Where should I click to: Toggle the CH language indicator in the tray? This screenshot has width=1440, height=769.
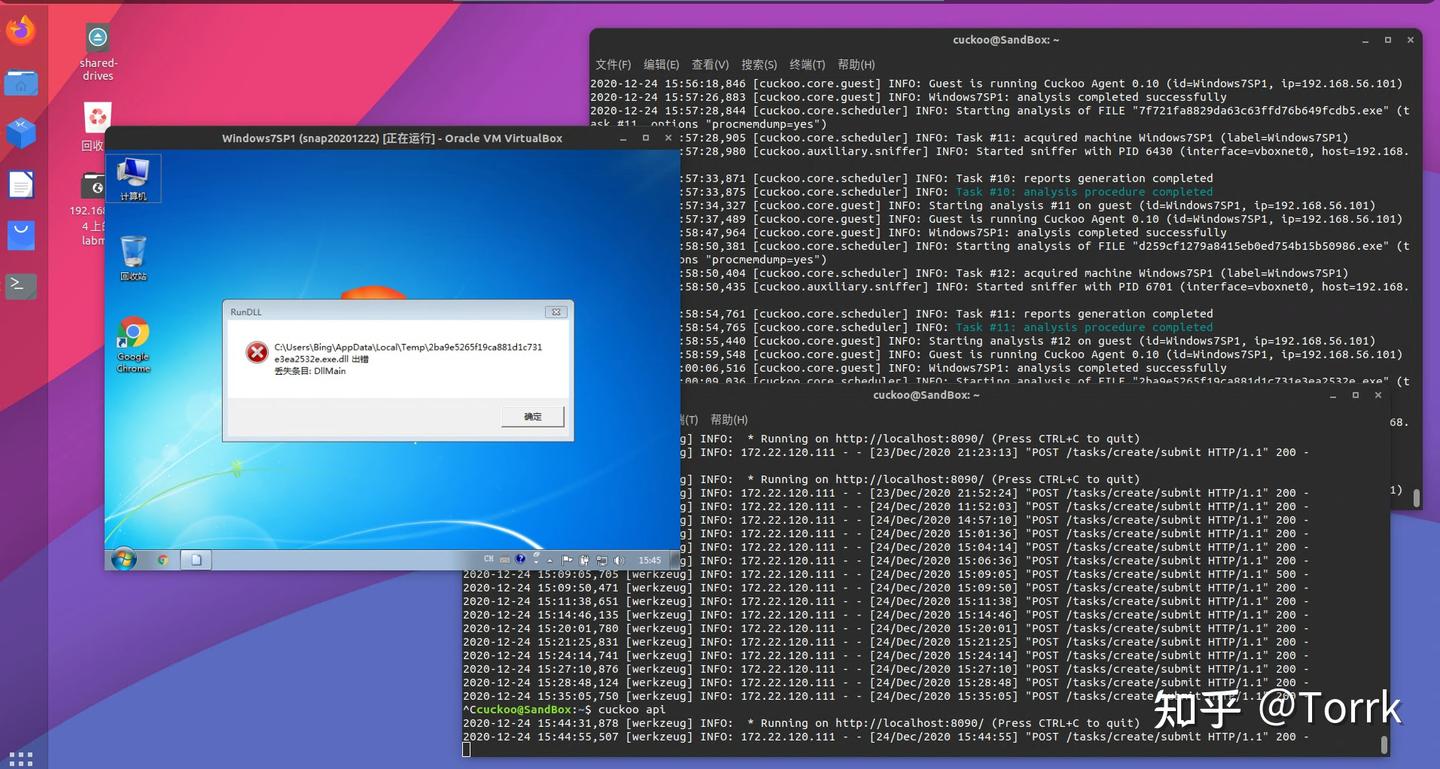coord(489,560)
